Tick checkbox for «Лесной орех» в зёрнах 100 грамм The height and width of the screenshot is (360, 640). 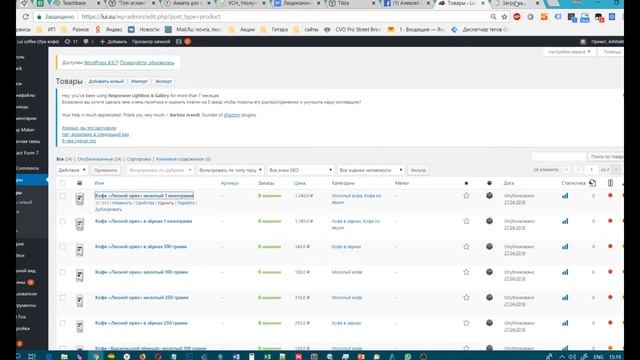62,247
